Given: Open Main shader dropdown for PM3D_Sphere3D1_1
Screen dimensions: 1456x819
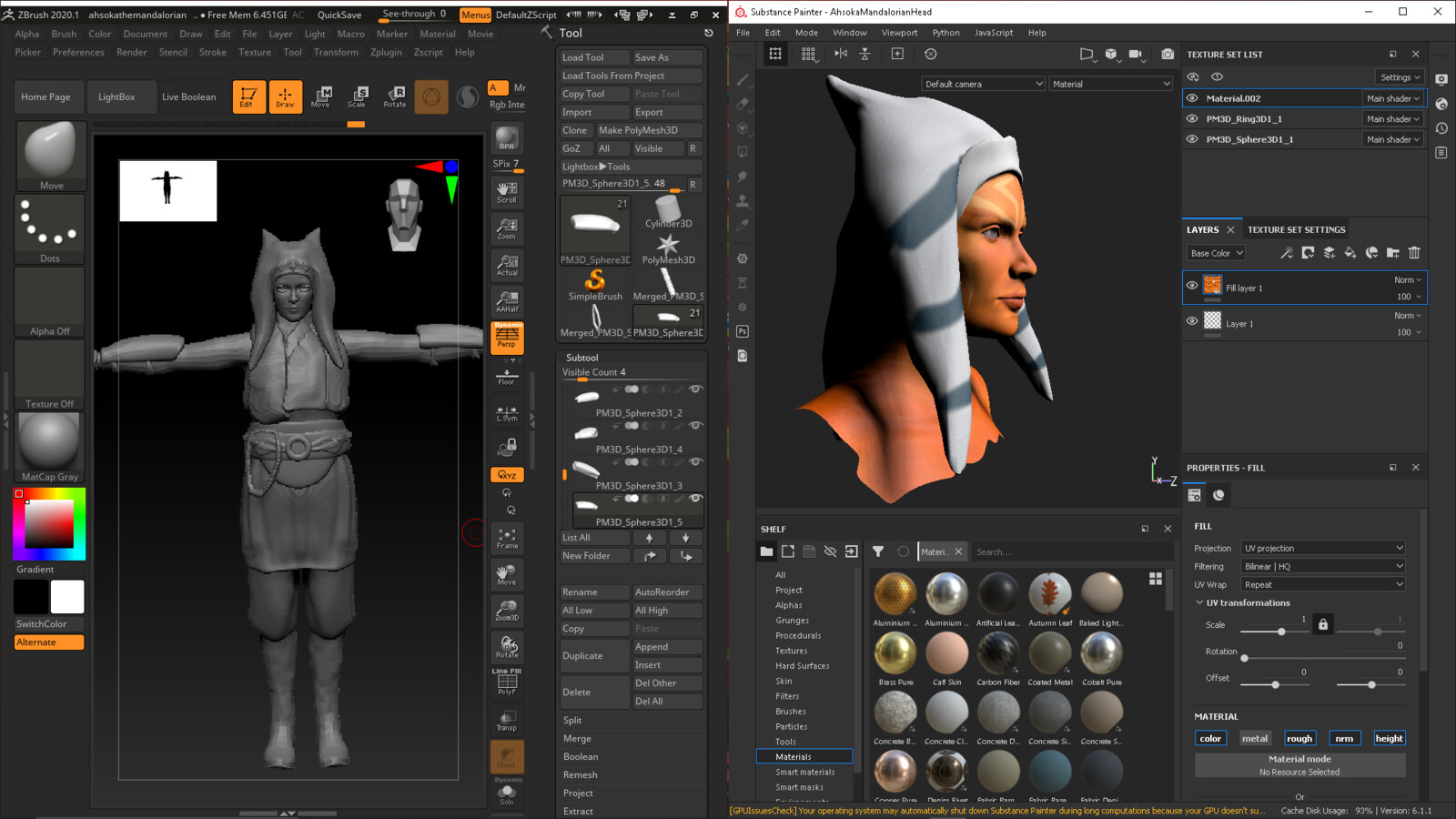Looking at the screenshot, I should (x=1392, y=139).
